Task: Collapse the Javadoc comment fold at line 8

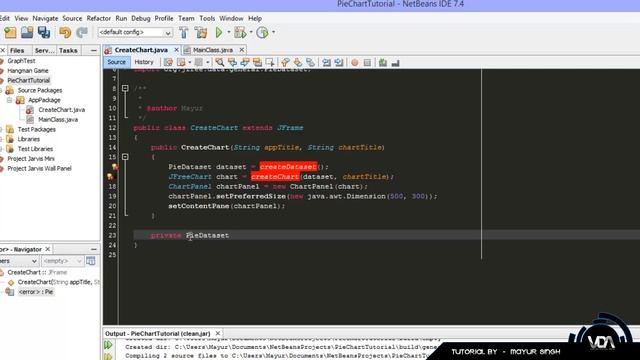Action: (125, 88)
